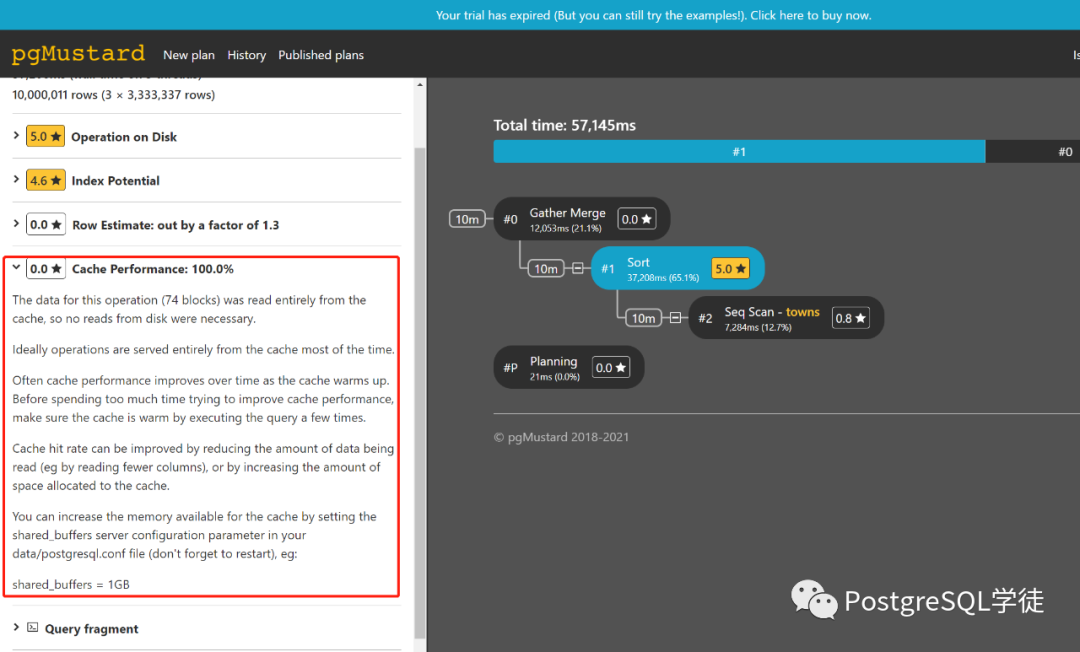The width and height of the screenshot is (1080, 652).
Task: Click the 10m row count on Gather Merge
Action: 467,219
